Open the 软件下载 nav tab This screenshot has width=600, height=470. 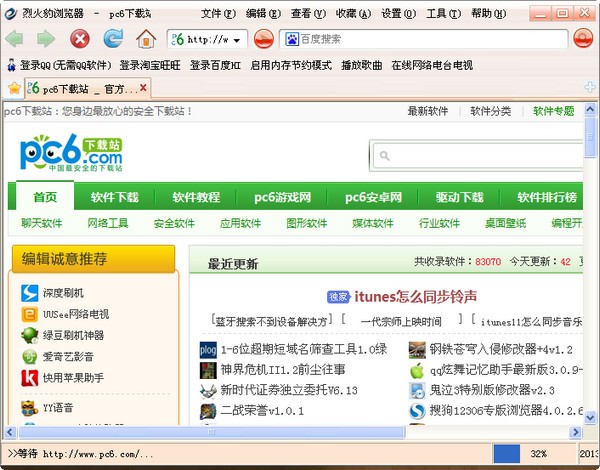coord(115,197)
